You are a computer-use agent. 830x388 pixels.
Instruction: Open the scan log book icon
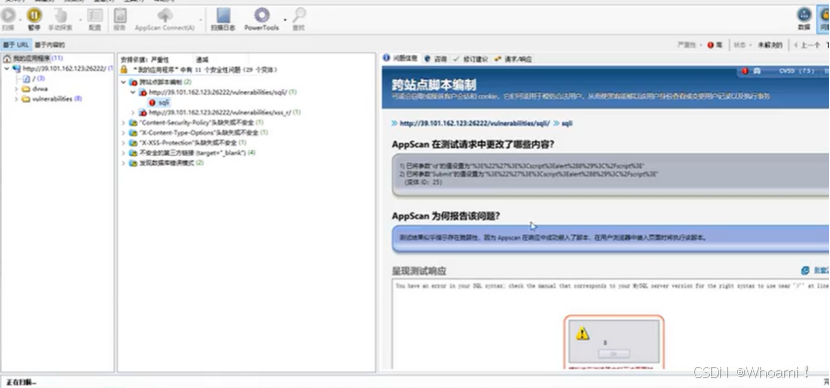[x=223, y=15]
